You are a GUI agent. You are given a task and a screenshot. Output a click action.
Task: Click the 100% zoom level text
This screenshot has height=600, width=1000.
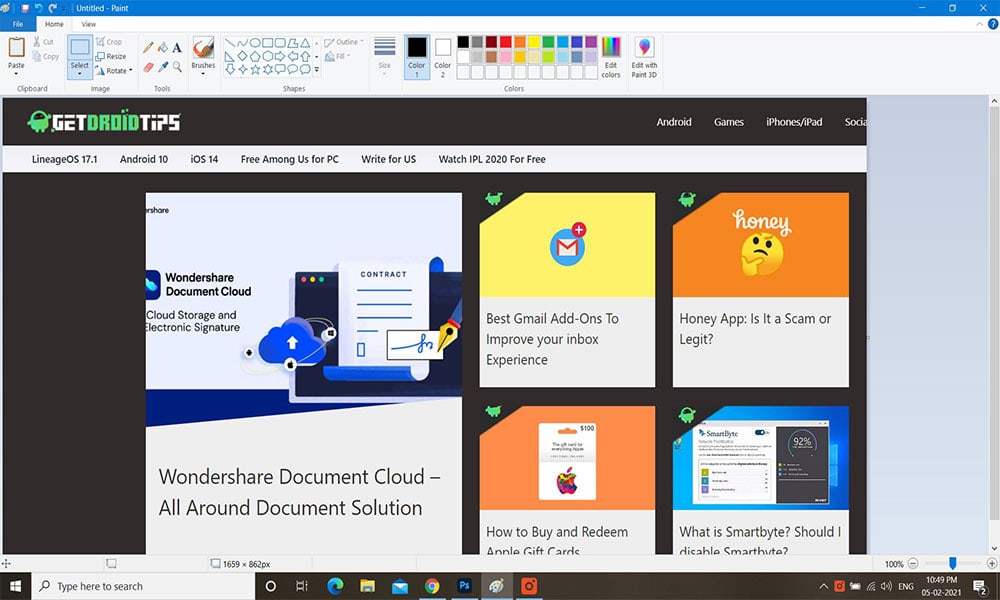click(x=893, y=564)
